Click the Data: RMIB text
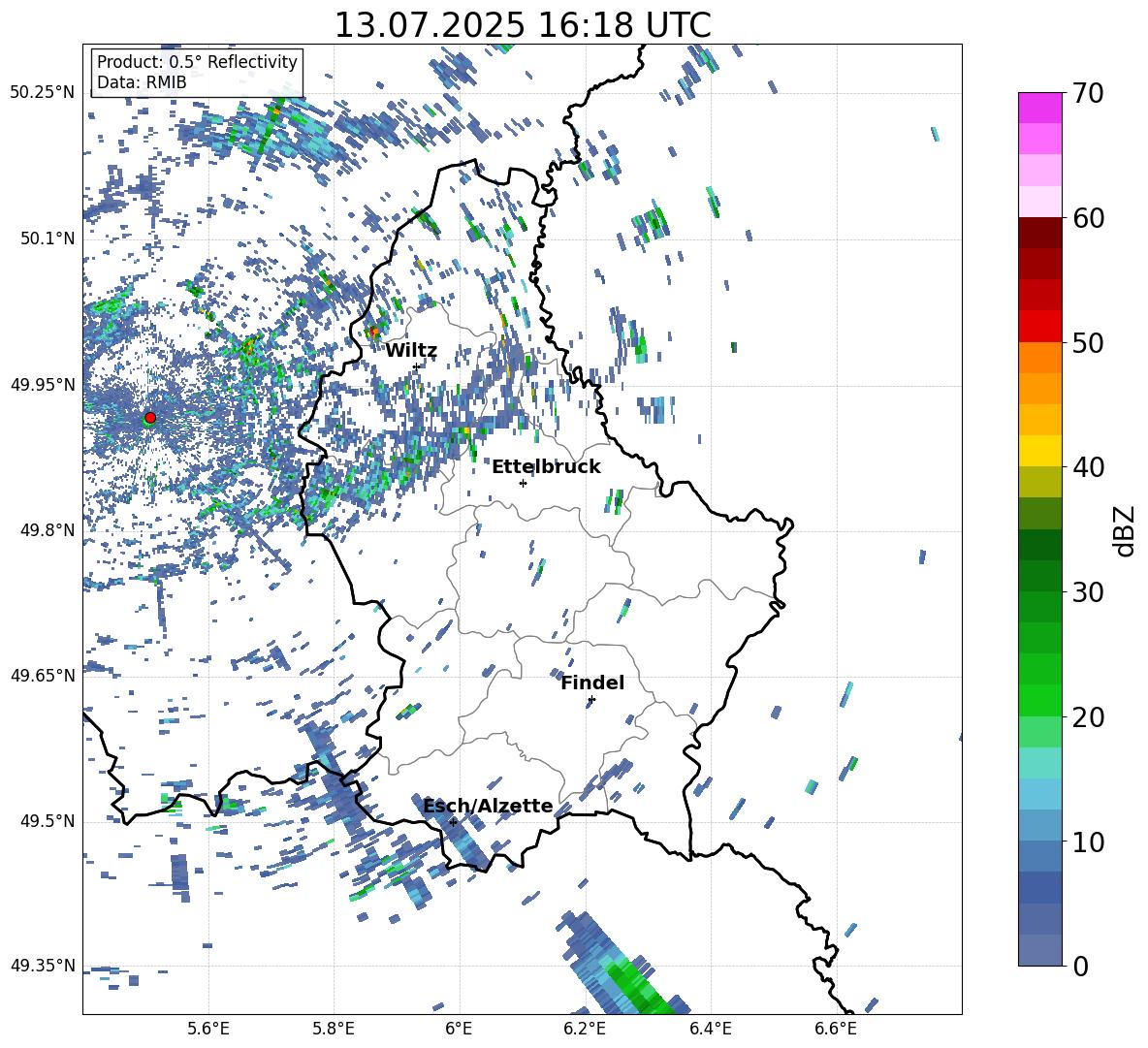The height and width of the screenshot is (1048, 1148). pos(142,82)
